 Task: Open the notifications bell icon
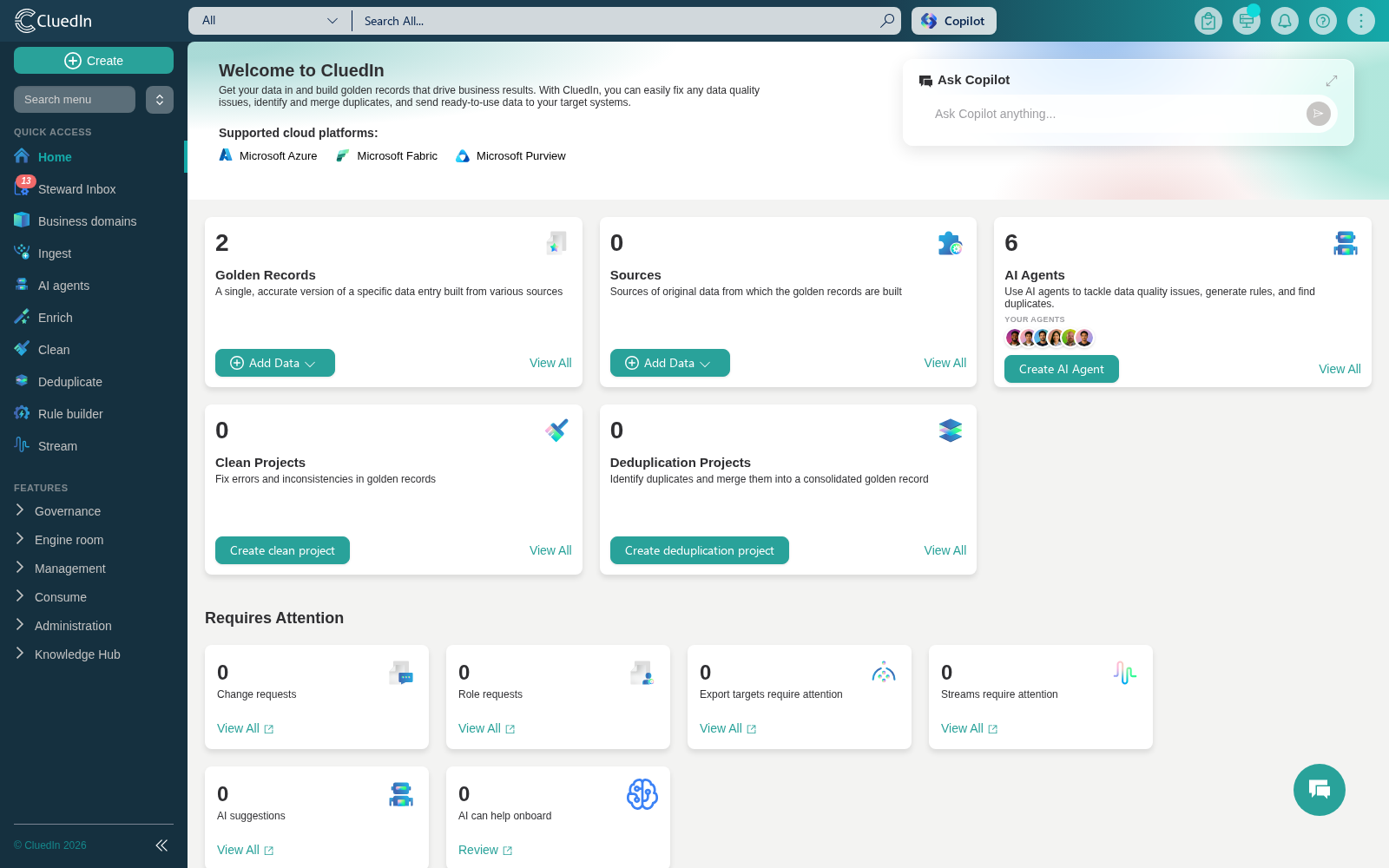point(1285,21)
